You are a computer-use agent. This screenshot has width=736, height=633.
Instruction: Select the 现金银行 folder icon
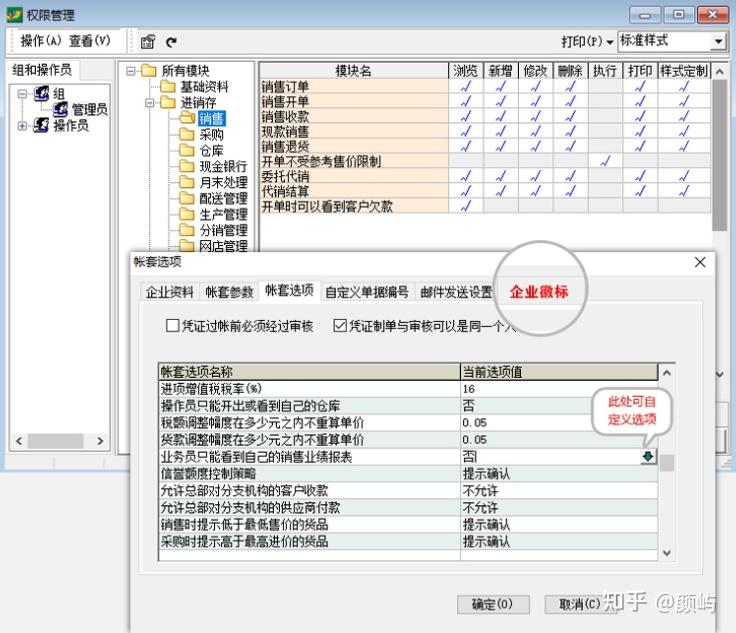(186, 167)
